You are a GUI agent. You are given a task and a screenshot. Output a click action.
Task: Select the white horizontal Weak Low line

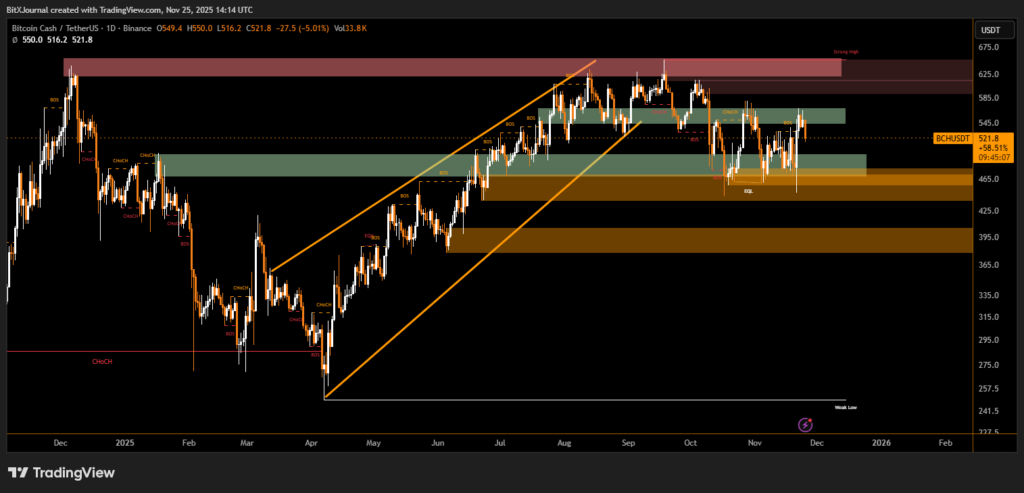(580, 399)
